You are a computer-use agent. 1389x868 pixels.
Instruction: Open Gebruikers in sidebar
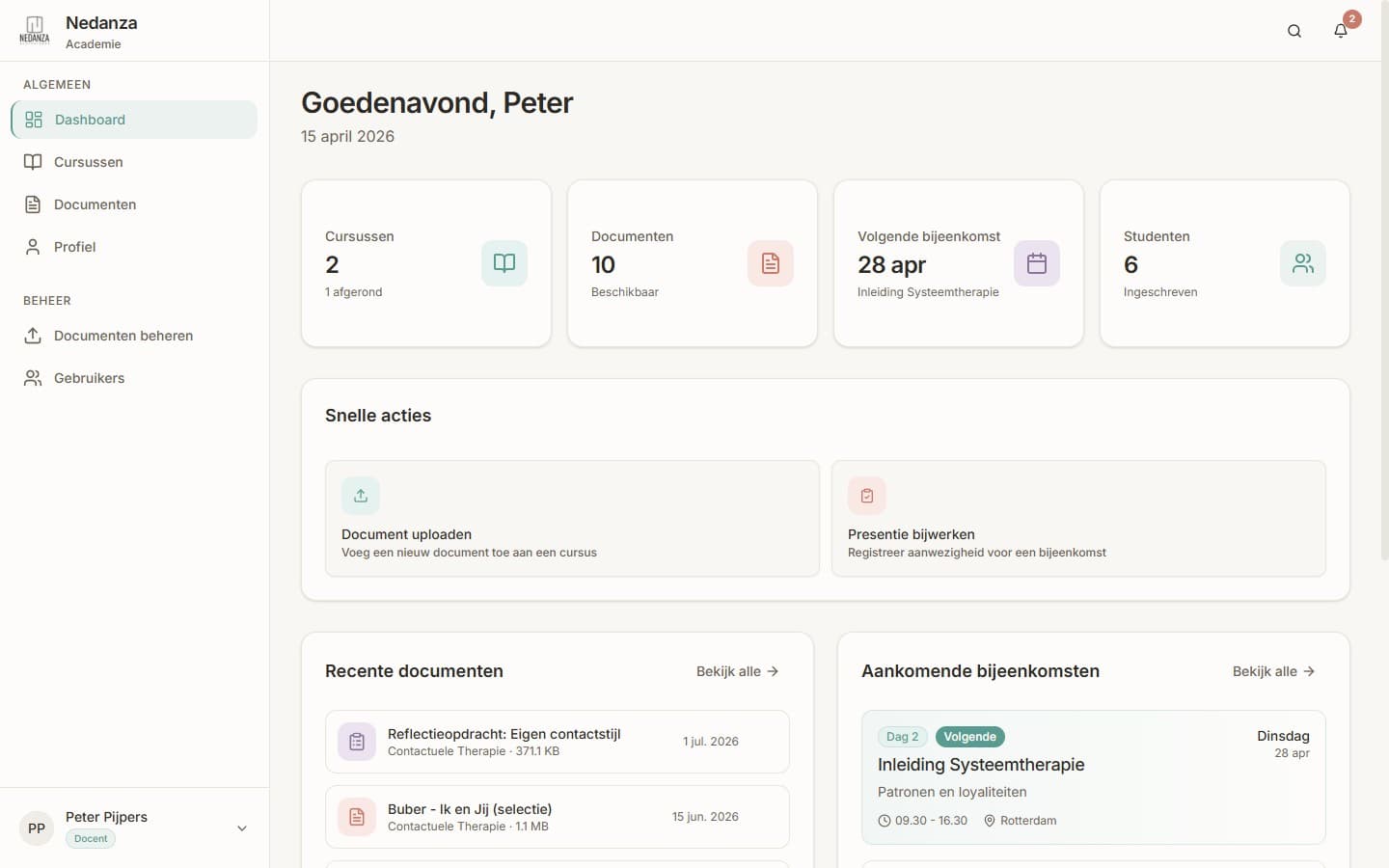(x=134, y=378)
